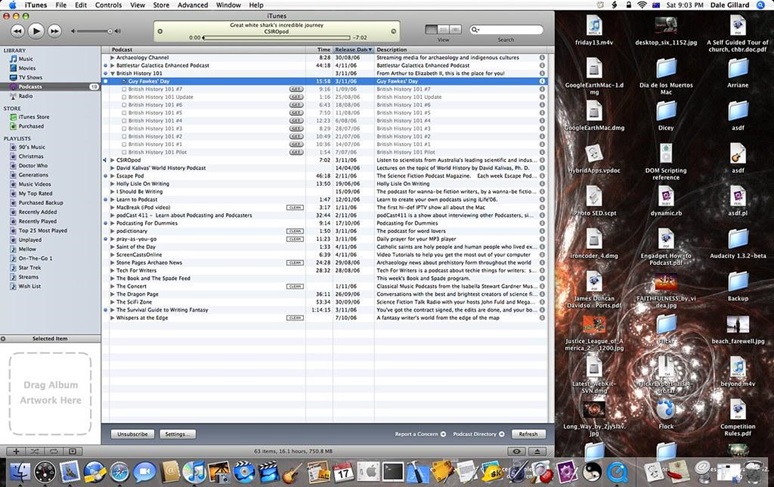Viewport: 774px width, 487px height.
Task: Select Radio in the Library sidebar
Action: click(26, 96)
